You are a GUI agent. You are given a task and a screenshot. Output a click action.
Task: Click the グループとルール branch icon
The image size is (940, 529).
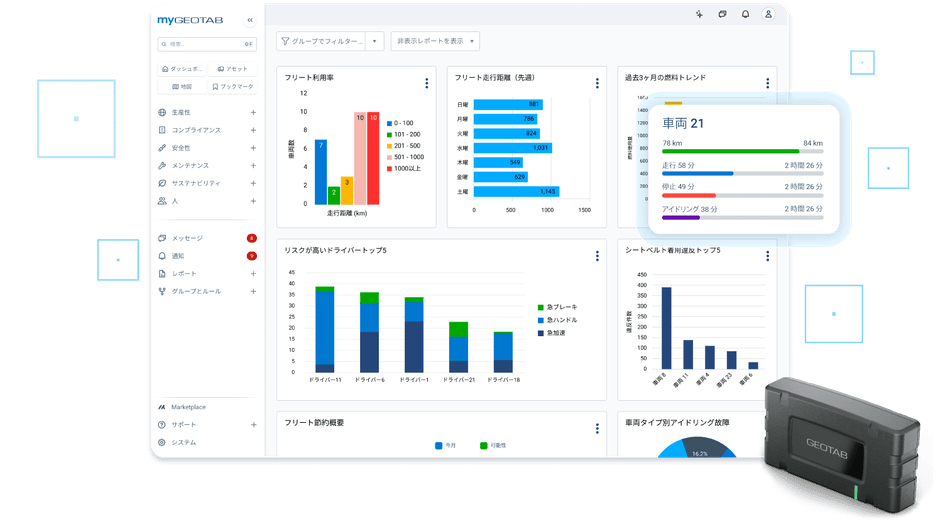pos(162,291)
